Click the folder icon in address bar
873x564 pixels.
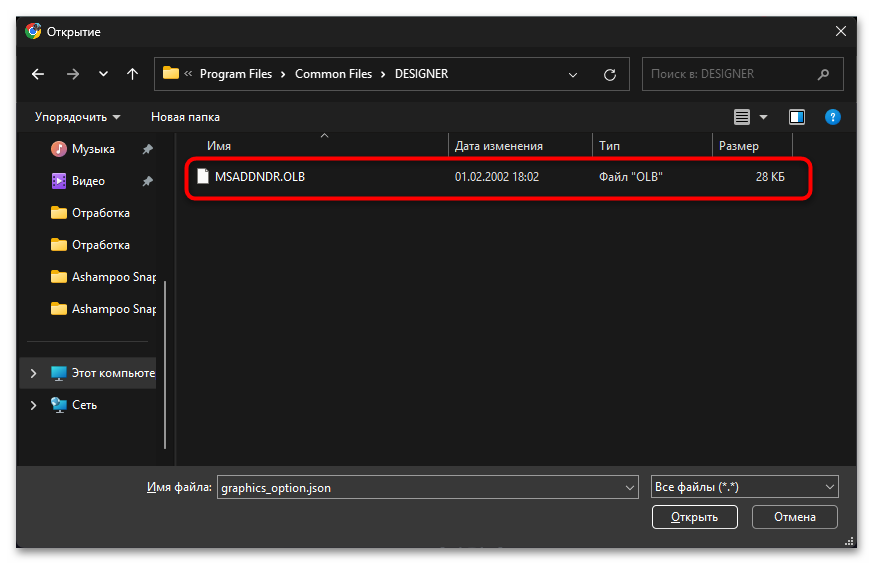pyautogui.click(x=170, y=73)
